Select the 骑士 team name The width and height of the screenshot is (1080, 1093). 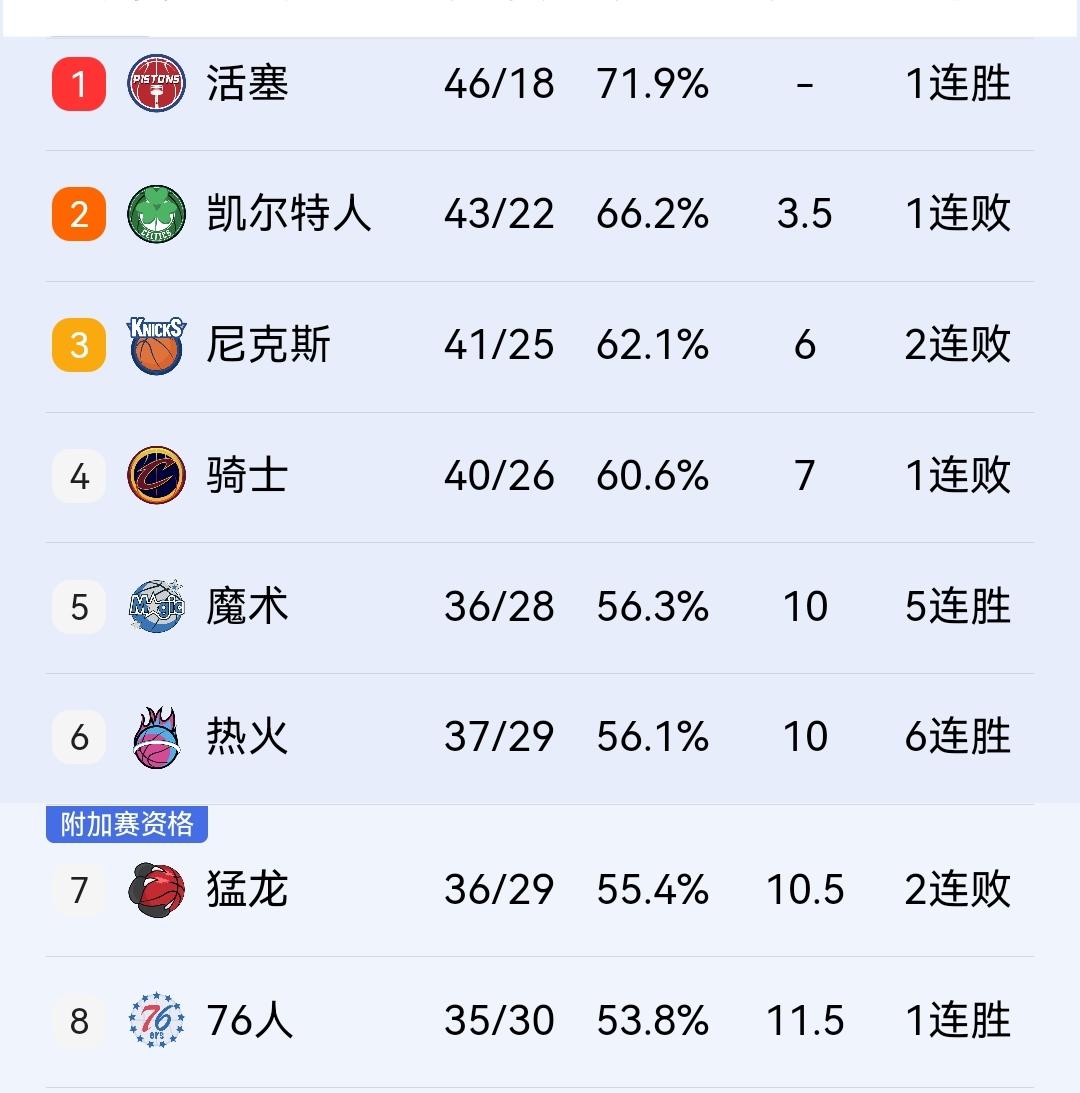pyautogui.click(x=245, y=476)
